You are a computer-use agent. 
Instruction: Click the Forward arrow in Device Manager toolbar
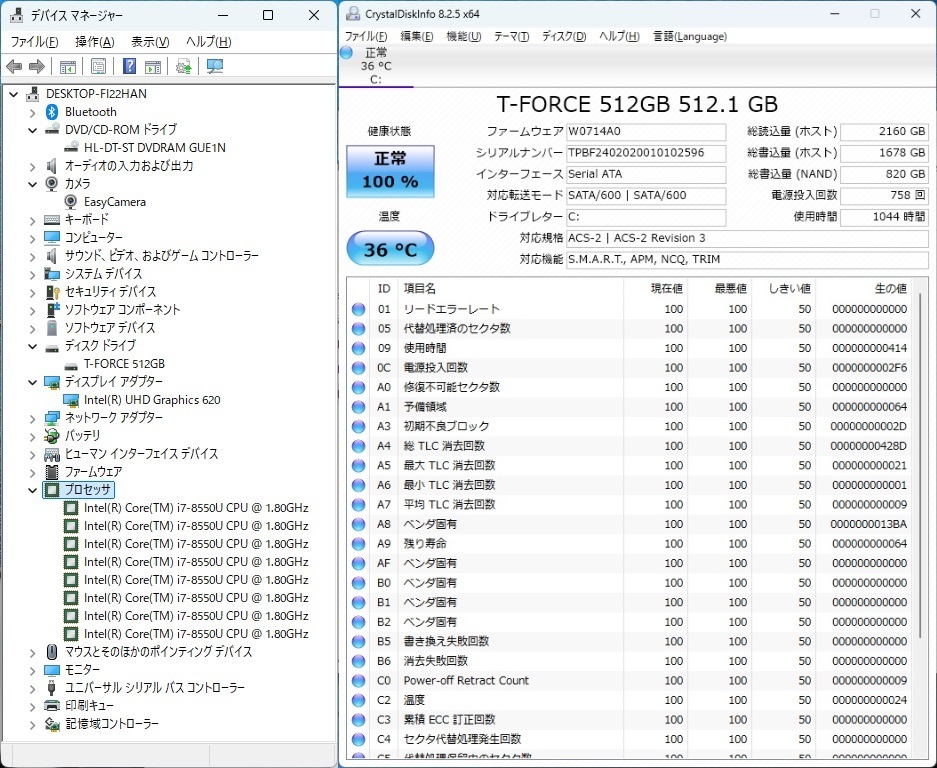[x=37, y=66]
